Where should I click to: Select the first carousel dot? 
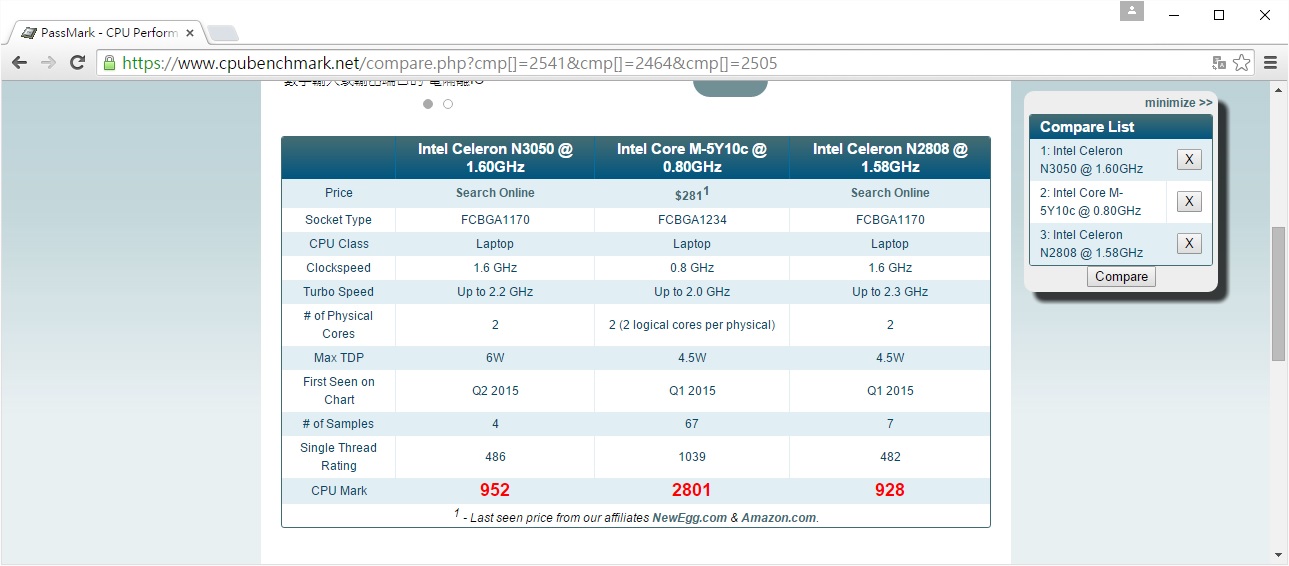428,104
